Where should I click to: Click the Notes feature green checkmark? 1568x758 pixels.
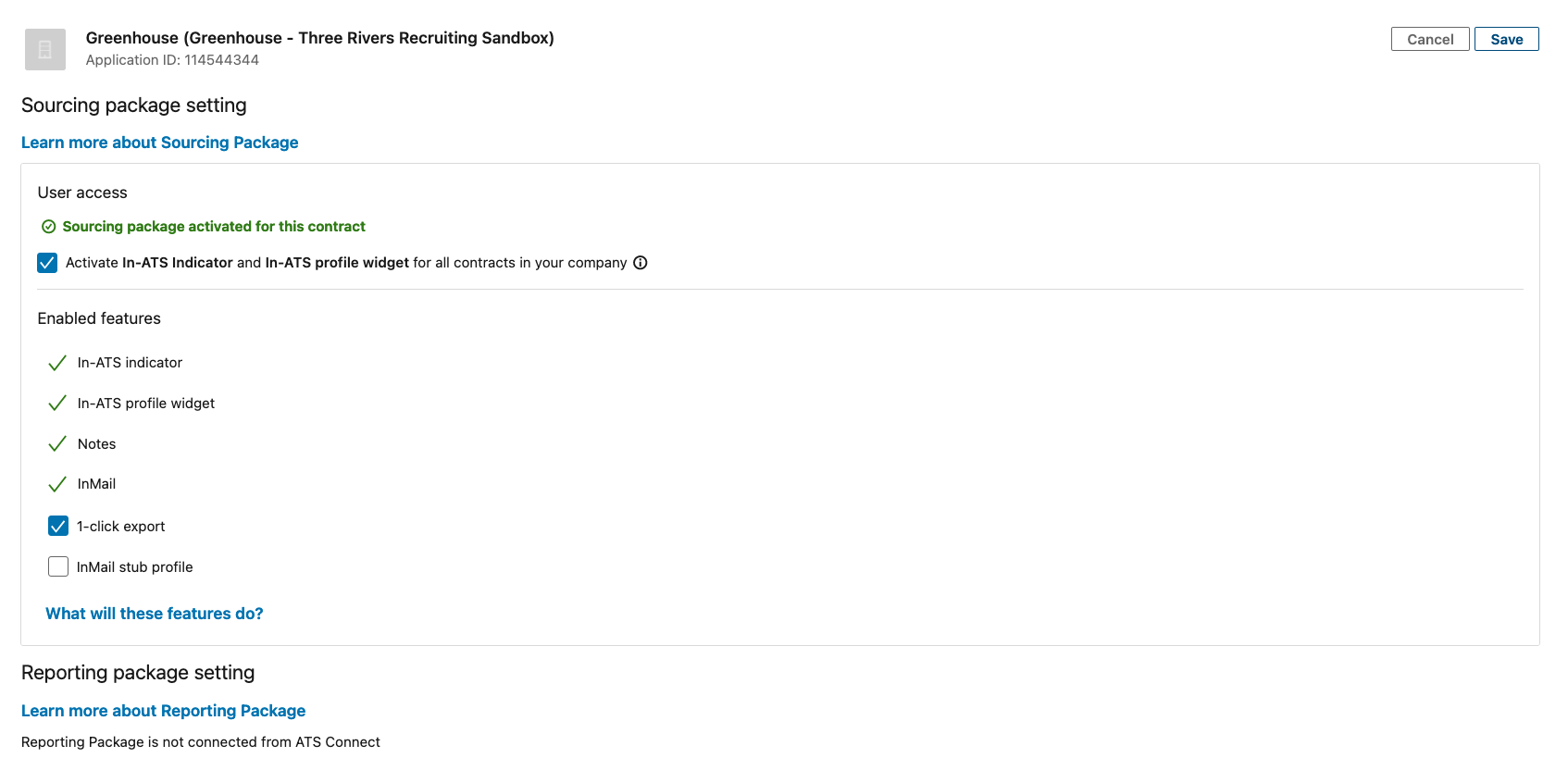point(57,444)
